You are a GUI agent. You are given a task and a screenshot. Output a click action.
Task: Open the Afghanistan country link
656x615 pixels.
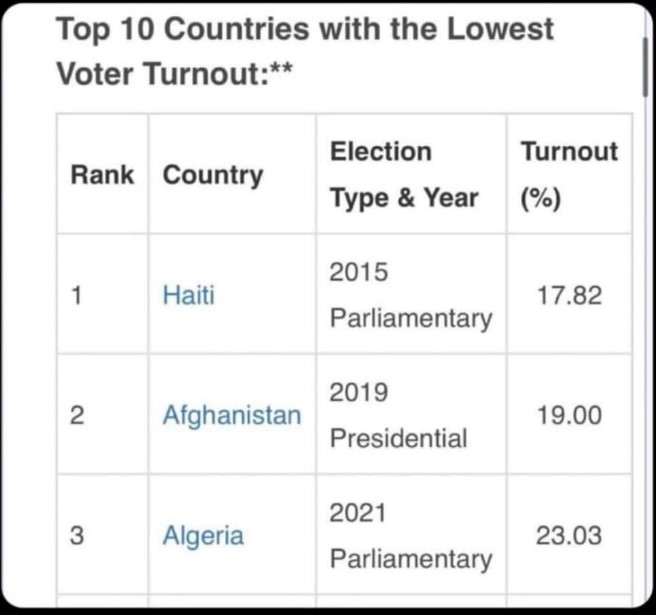[x=231, y=415]
